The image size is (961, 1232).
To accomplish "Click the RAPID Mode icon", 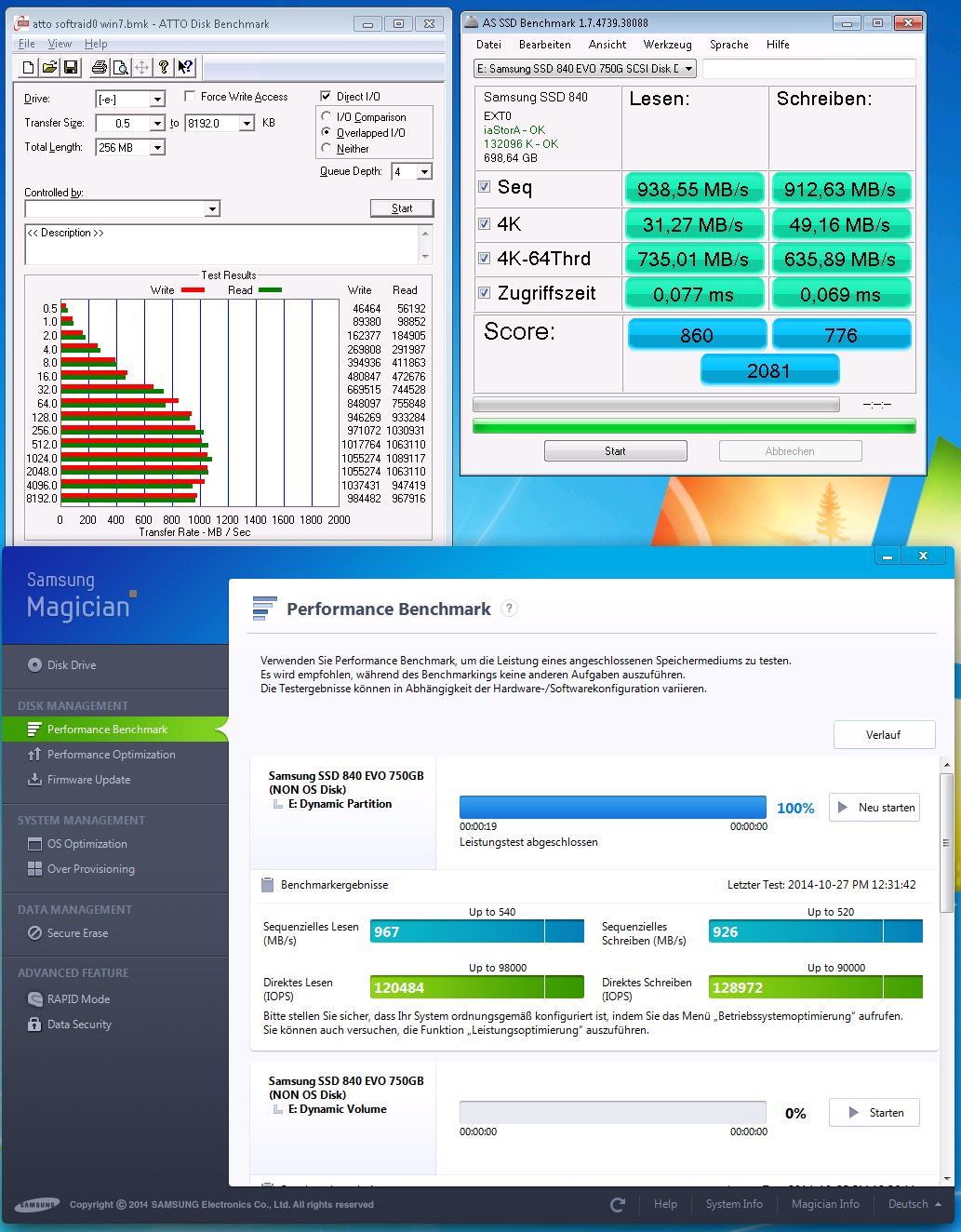I will coord(34,999).
